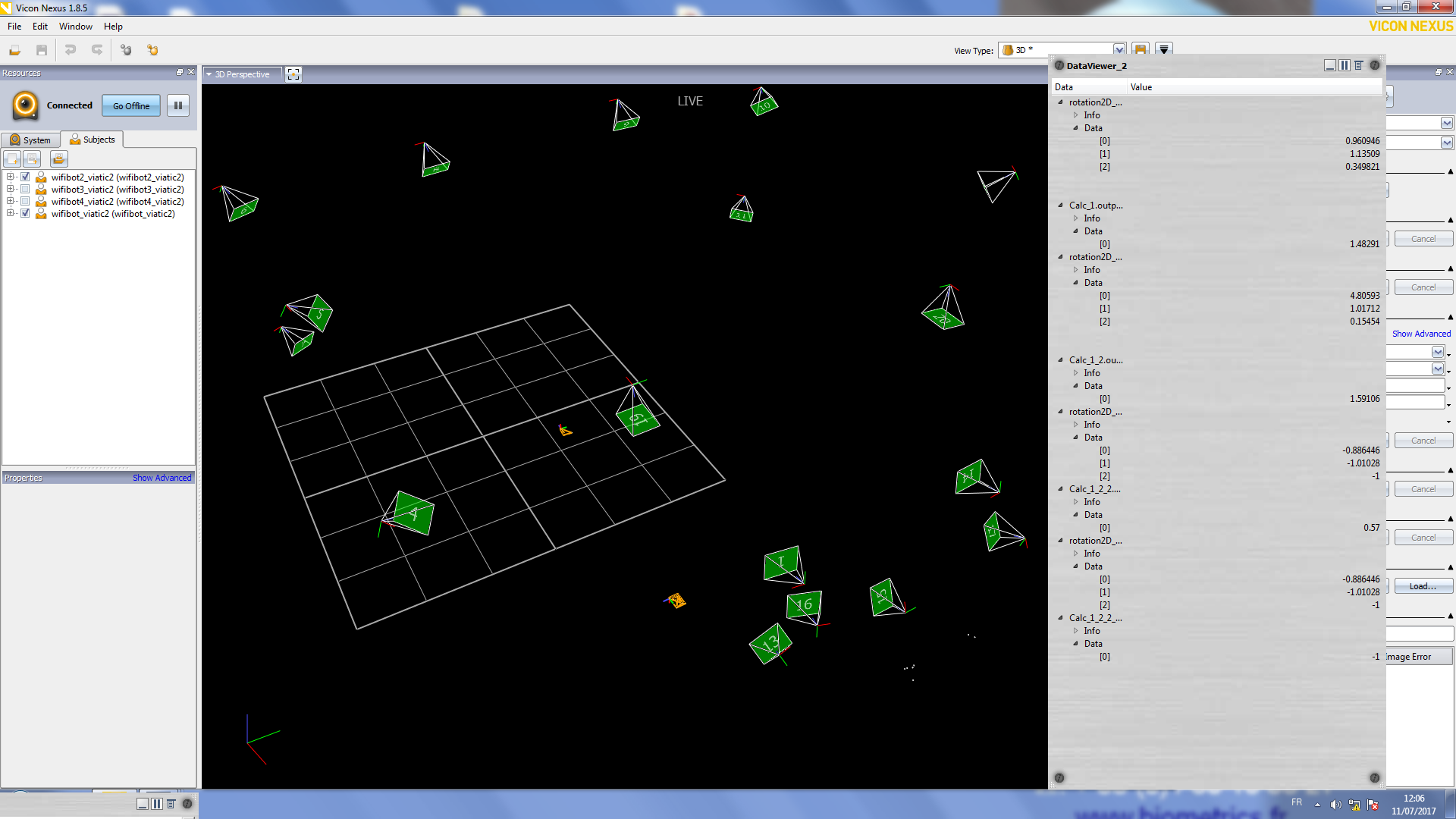Click the grey spheres toolbar icon
The width and height of the screenshot is (1456, 819).
pyautogui.click(x=126, y=50)
